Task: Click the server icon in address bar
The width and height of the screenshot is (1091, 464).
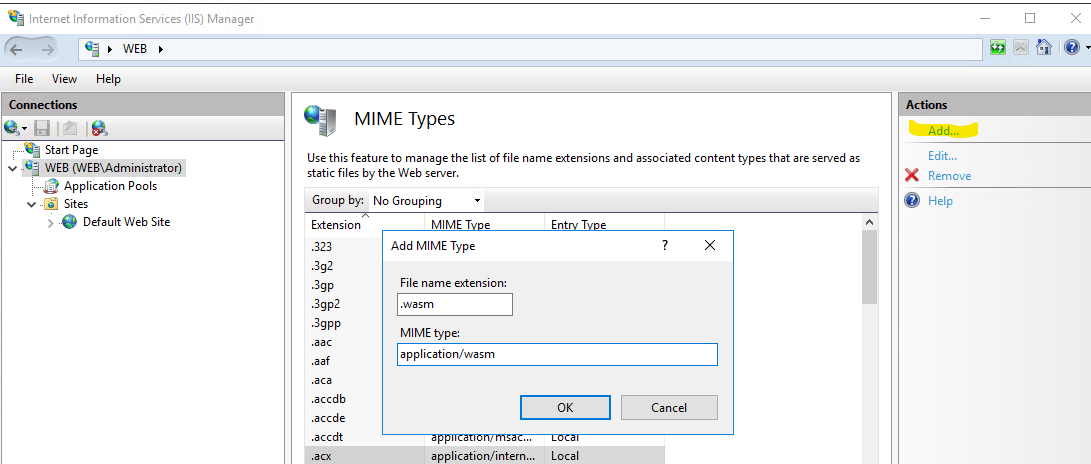Action: pos(91,49)
